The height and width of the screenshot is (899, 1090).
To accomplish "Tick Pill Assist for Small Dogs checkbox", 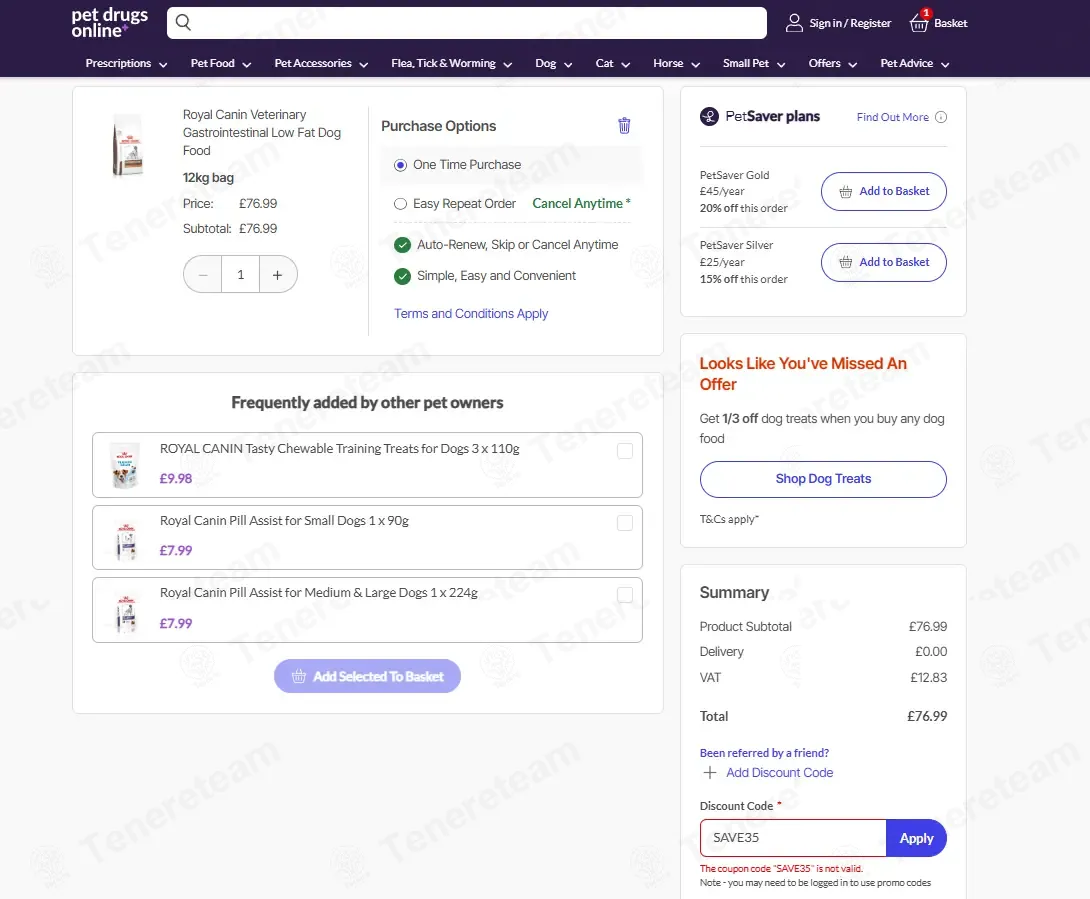I will pyautogui.click(x=625, y=523).
